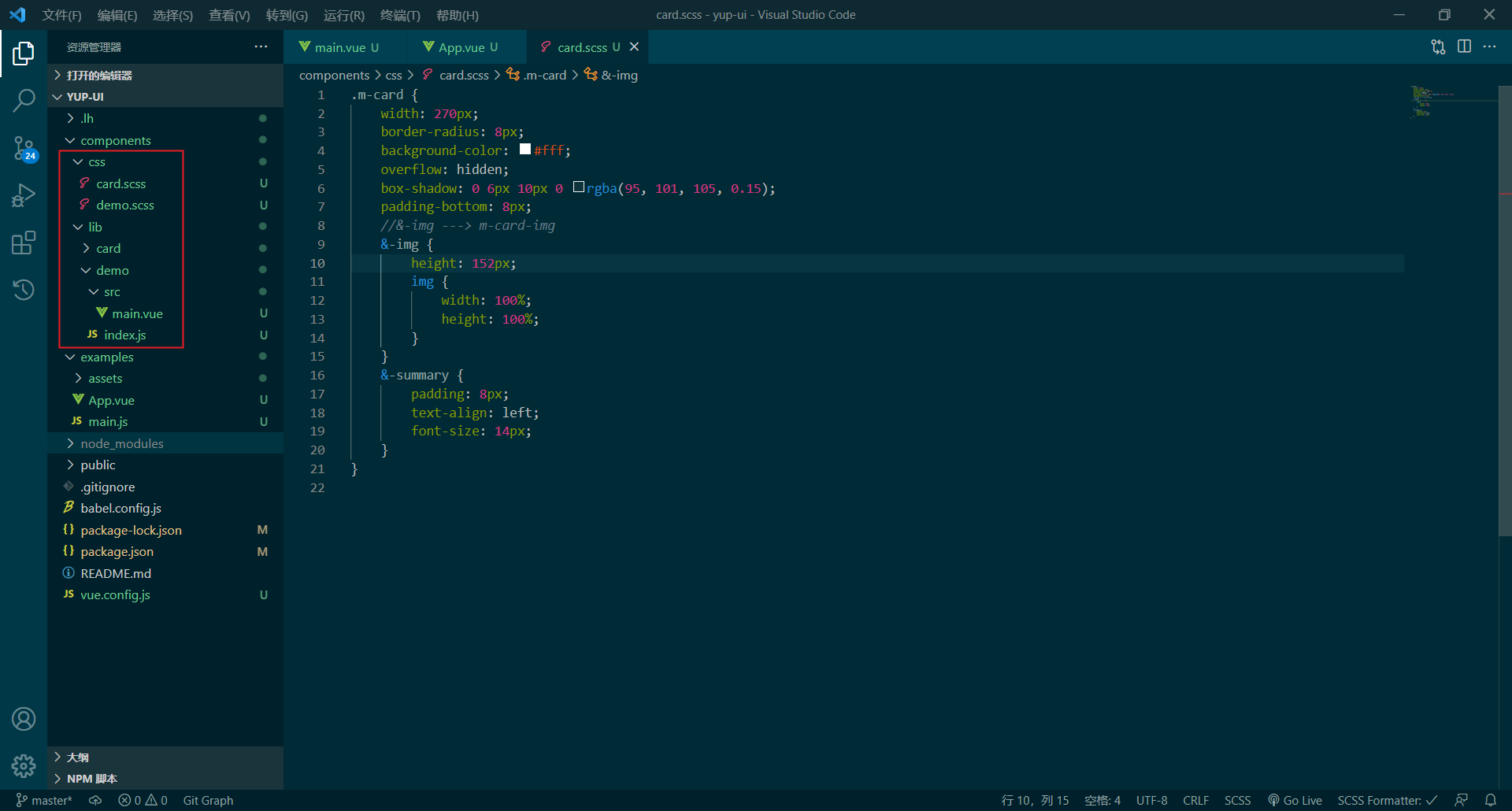
Task: Expand the NPM Scripts section
Action: click(x=165, y=778)
